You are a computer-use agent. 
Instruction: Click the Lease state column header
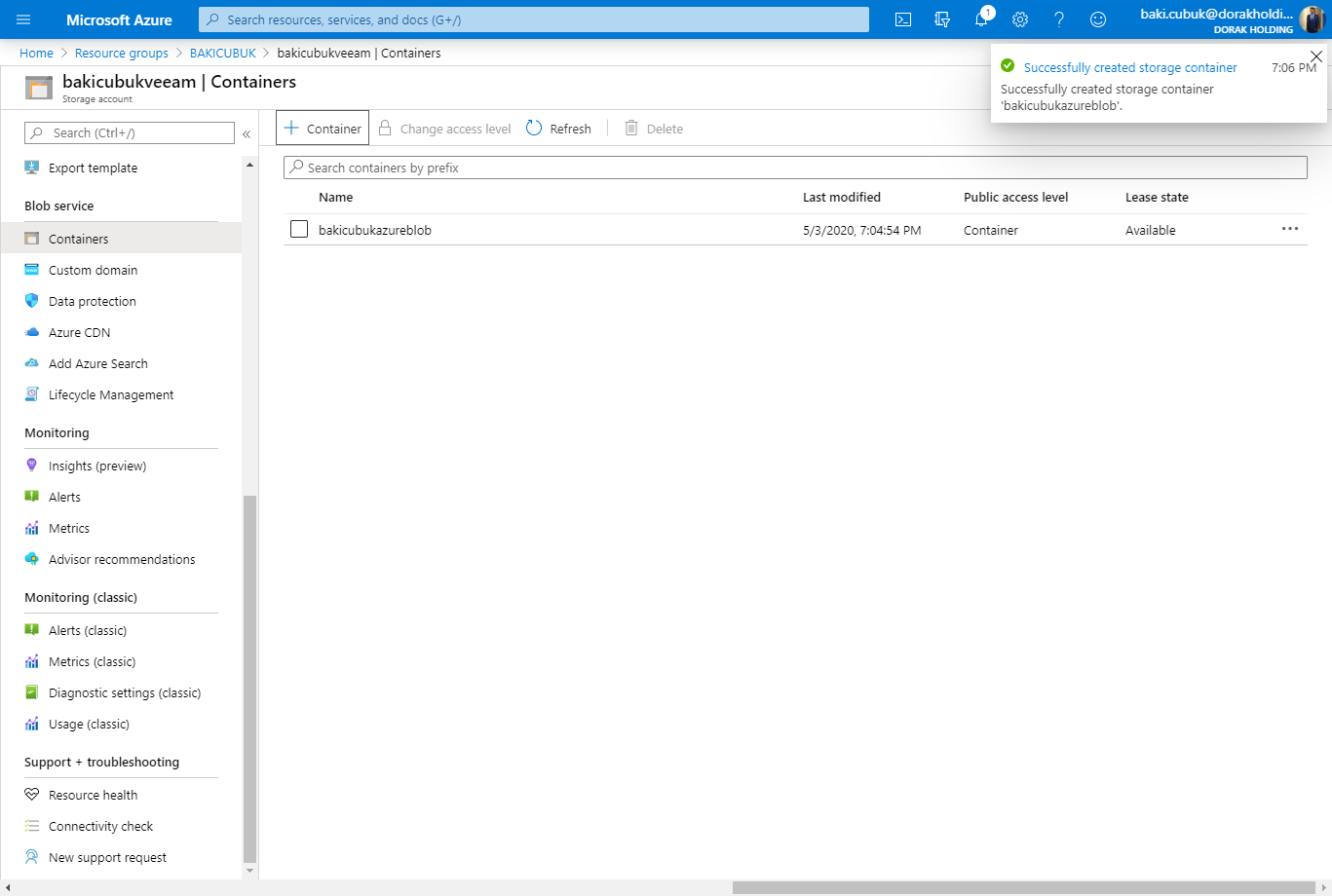coord(1157,197)
